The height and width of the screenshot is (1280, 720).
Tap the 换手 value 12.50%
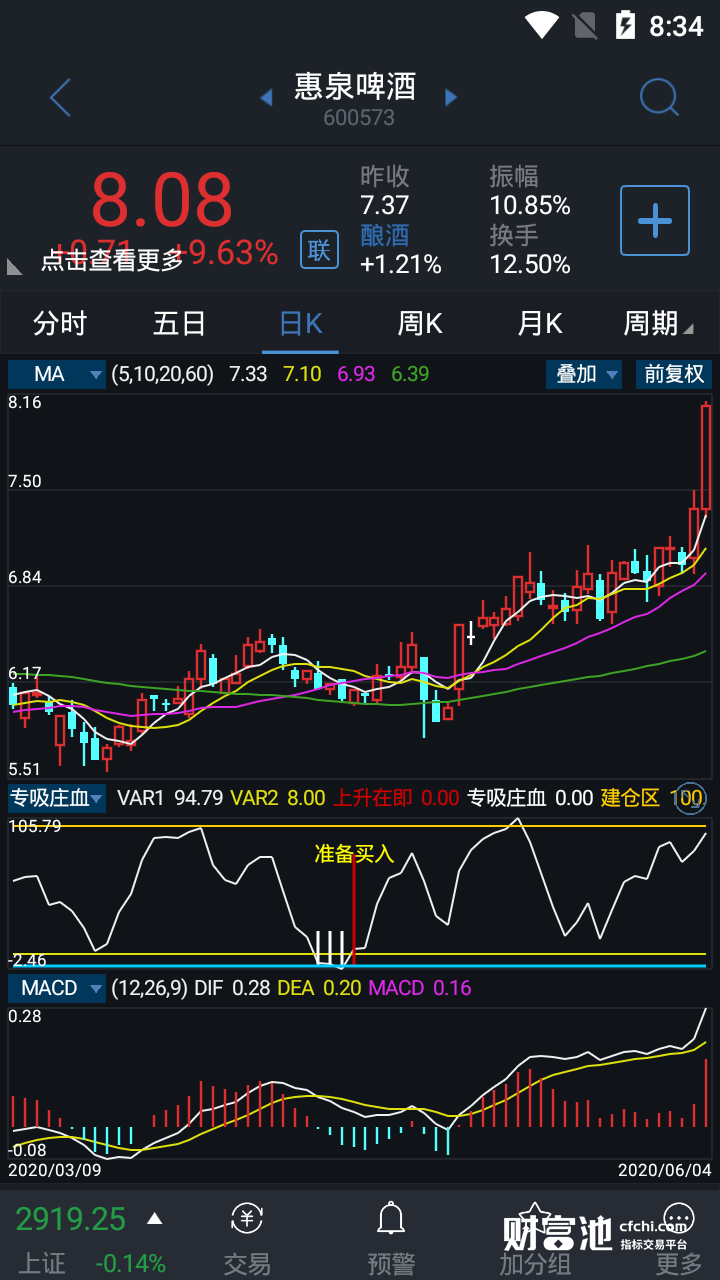[x=530, y=264]
